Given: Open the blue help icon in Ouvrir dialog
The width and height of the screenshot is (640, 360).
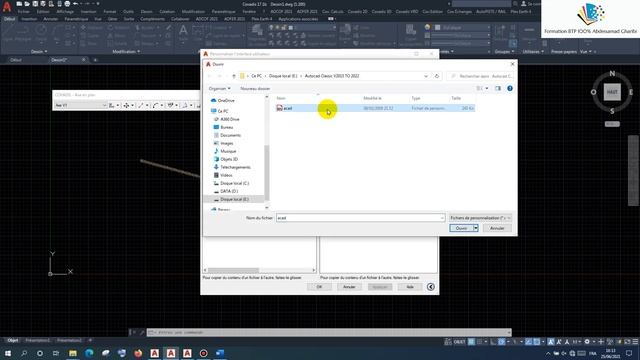Looking at the screenshot, I should [510, 88].
